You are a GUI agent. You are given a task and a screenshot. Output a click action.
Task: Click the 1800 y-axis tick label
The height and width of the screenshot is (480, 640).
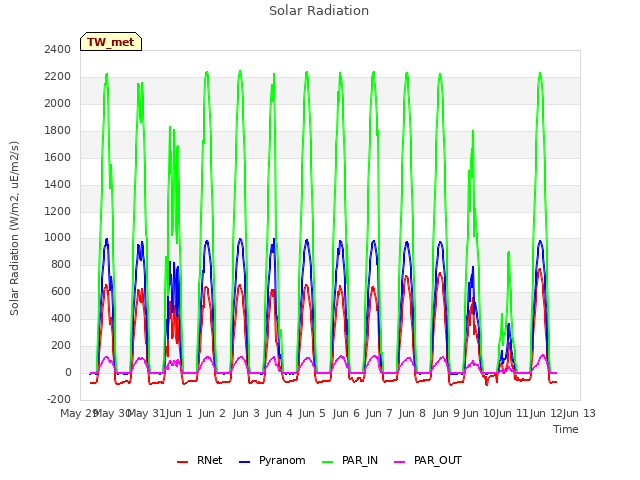58,131
